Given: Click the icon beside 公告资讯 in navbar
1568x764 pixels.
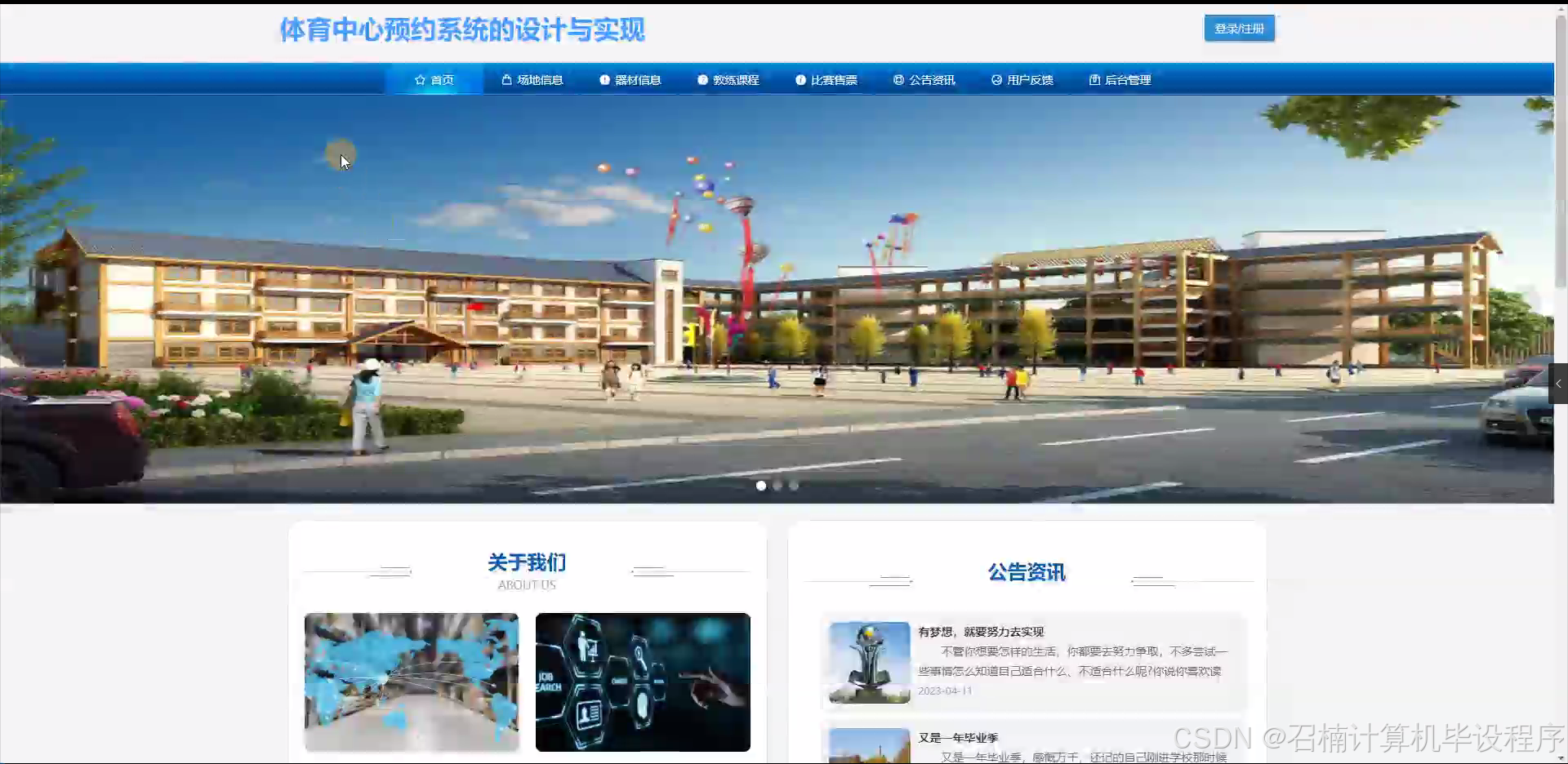Looking at the screenshot, I should tap(898, 80).
